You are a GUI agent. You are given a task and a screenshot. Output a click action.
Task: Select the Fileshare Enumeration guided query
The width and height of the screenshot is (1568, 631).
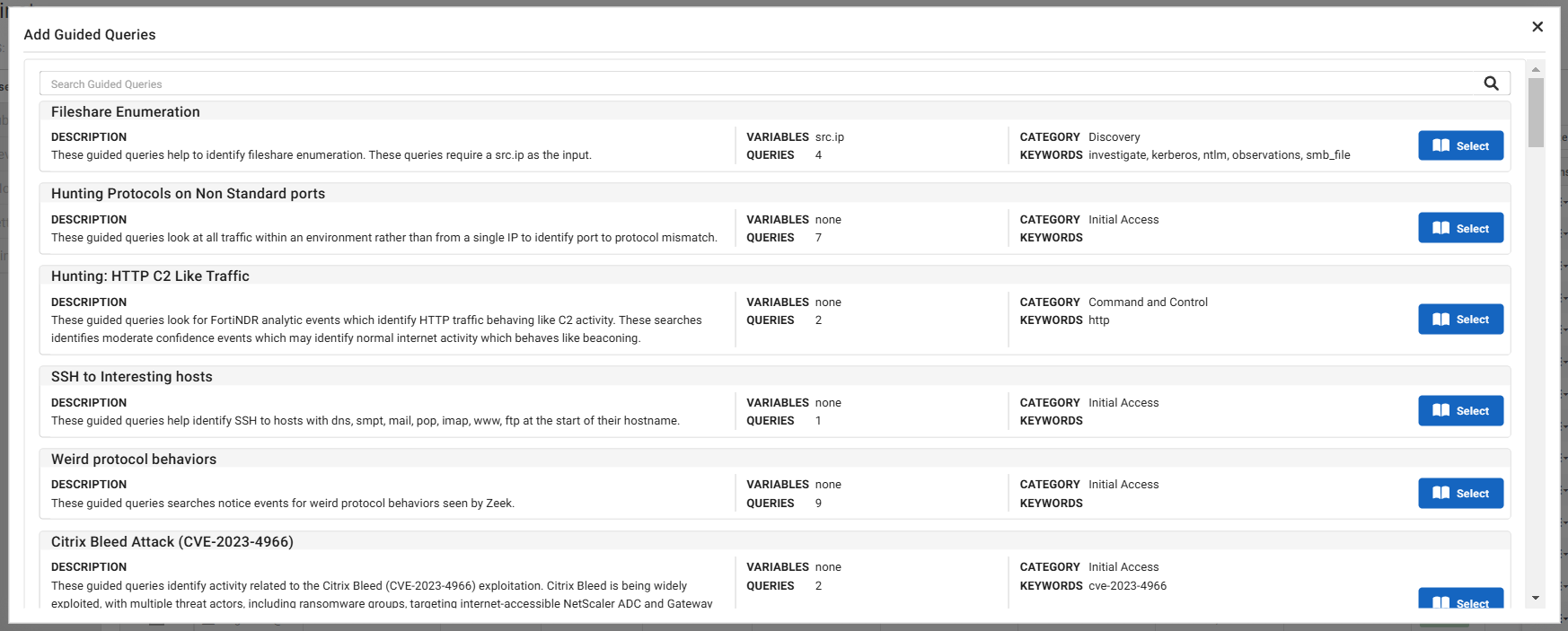click(1460, 145)
